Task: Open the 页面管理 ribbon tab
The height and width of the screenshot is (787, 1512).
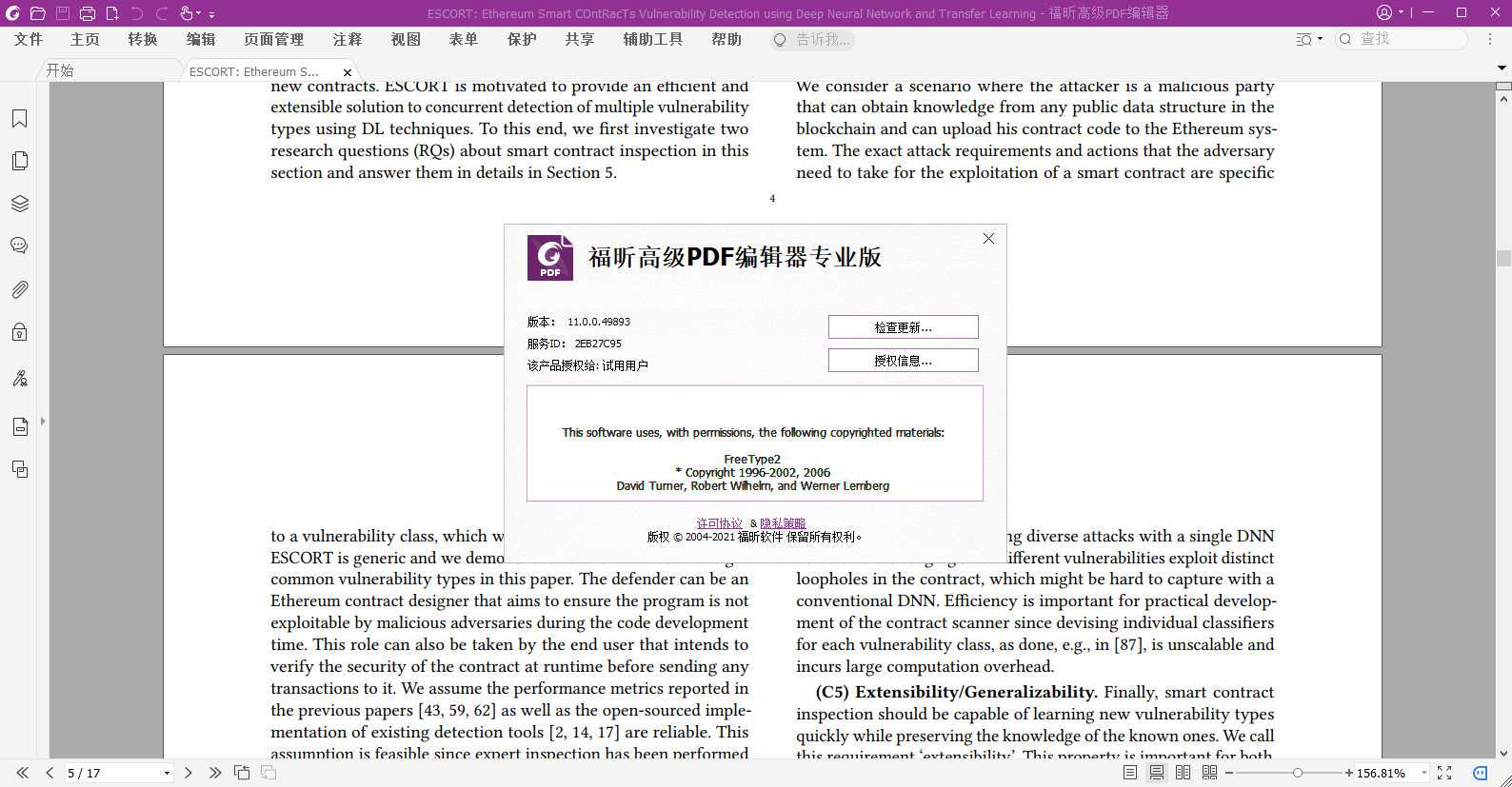Action: pyautogui.click(x=274, y=39)
